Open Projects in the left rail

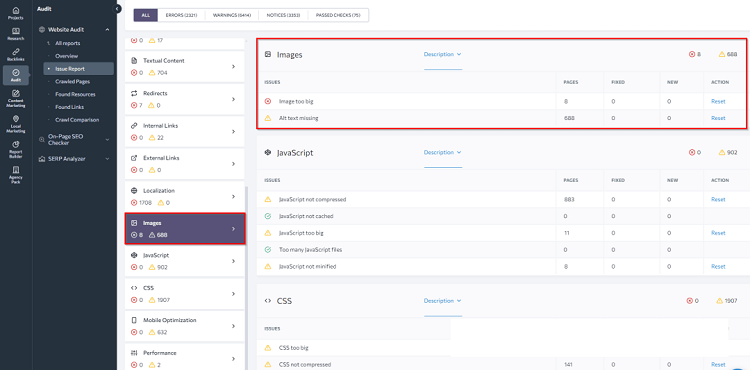(16, 13)
